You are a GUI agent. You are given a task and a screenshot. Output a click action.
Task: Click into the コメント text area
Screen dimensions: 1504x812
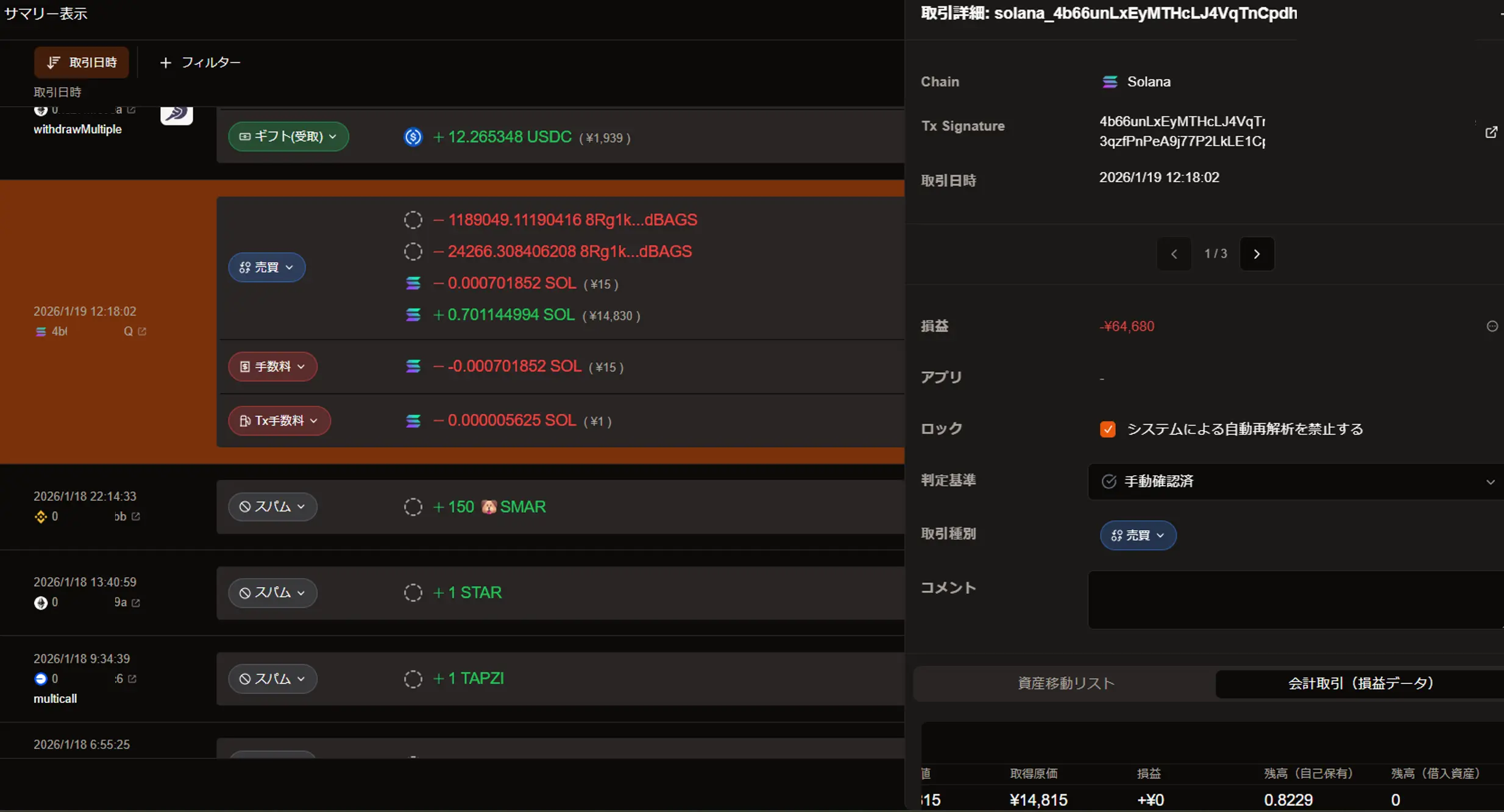click(1295, 599)
